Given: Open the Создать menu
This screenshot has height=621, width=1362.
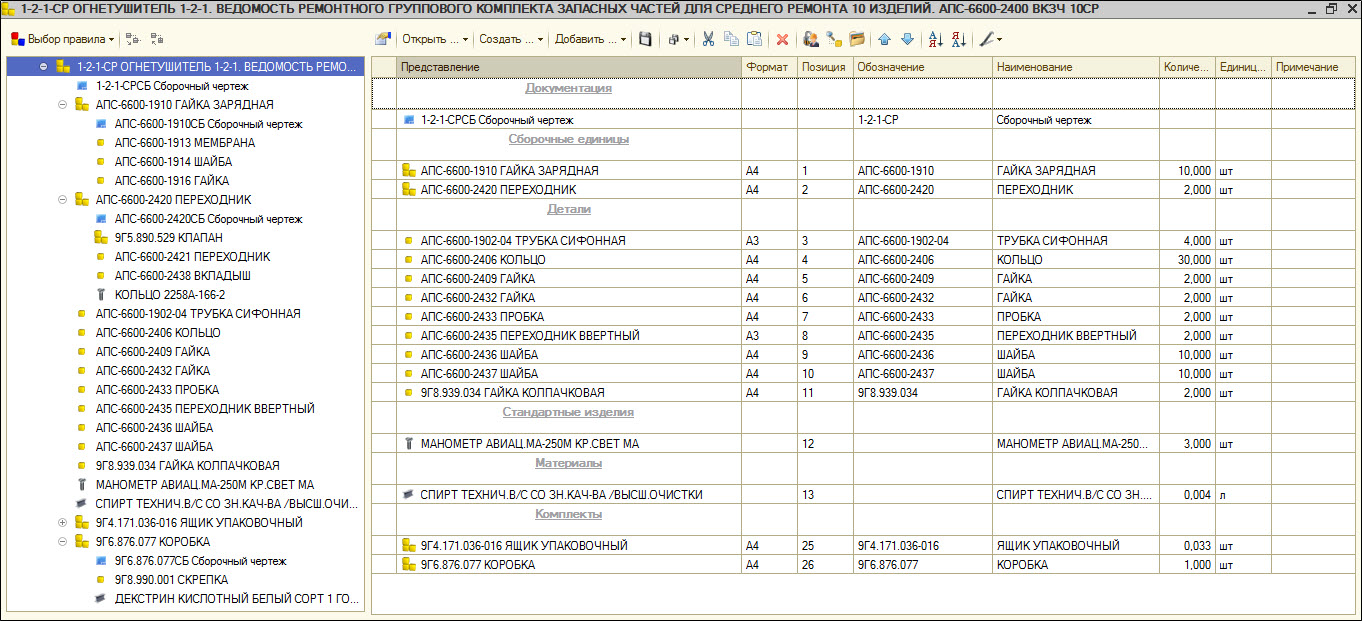Looking at the screenshot, I should pos(511,40).
